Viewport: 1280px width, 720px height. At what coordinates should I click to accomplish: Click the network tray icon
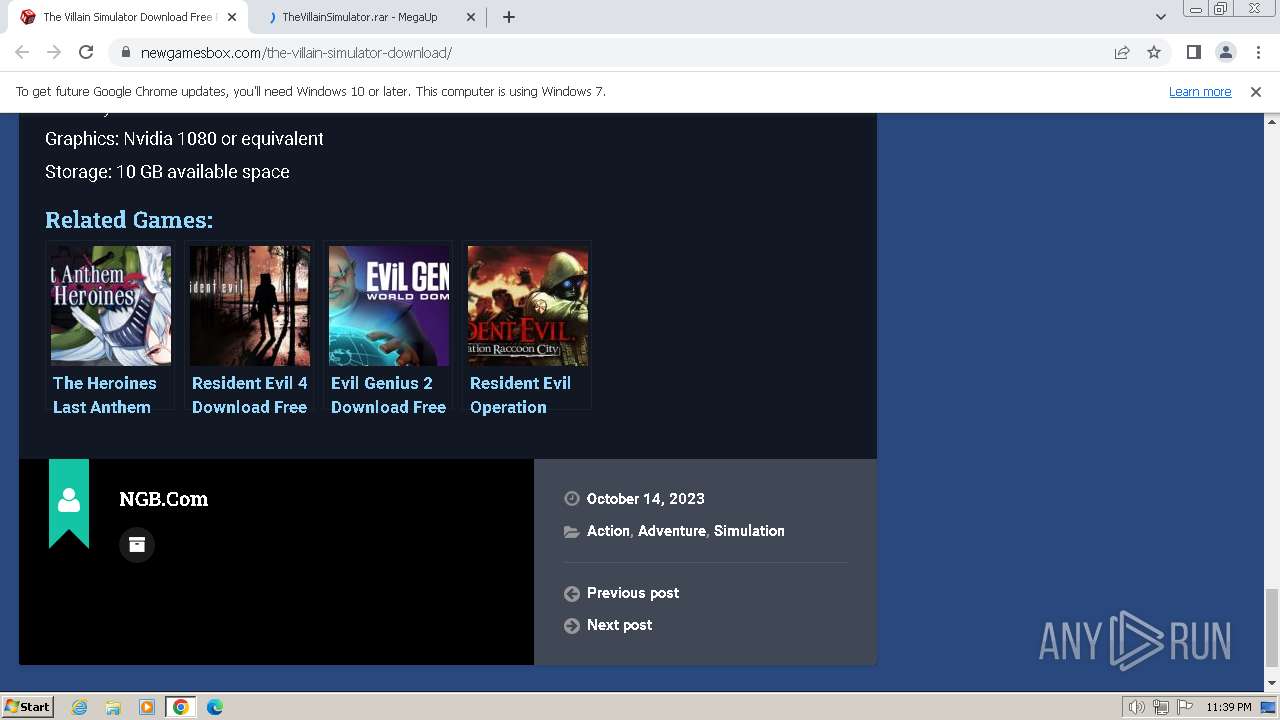click(1160, 707)
